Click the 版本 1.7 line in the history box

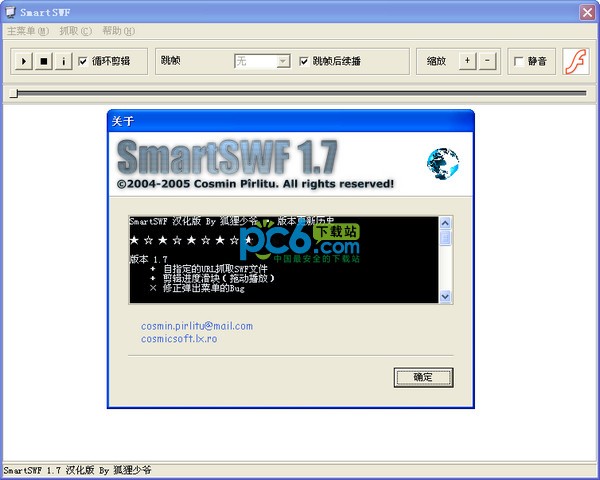148,259
